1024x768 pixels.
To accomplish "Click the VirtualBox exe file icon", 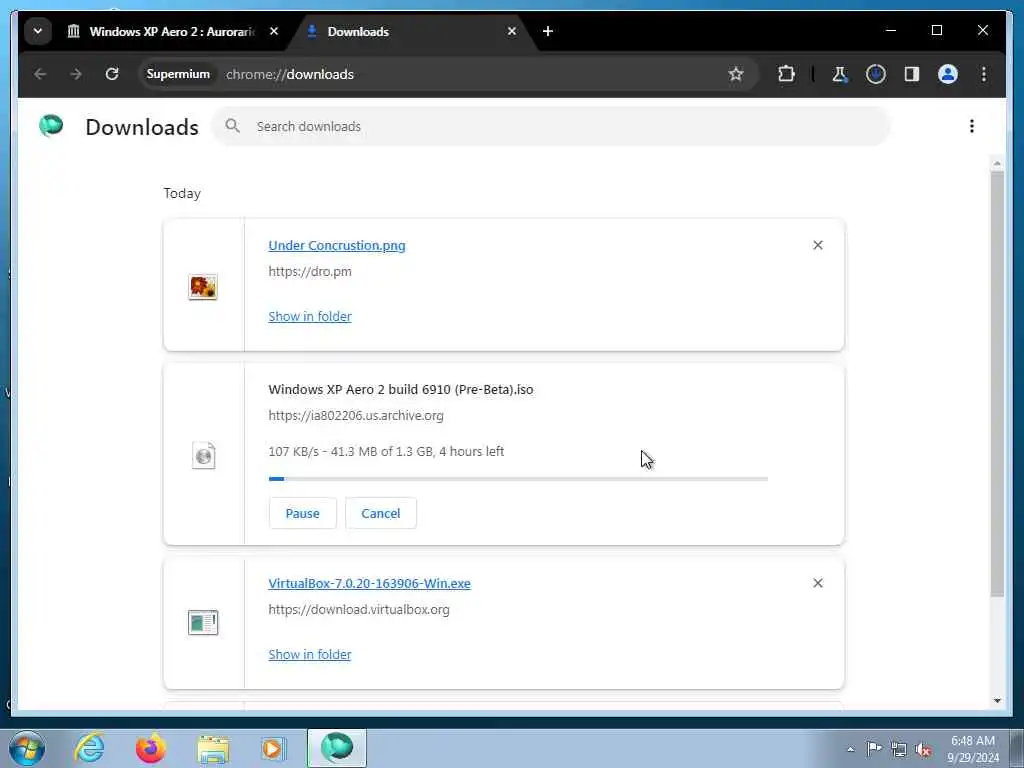I will click(203, 622).
